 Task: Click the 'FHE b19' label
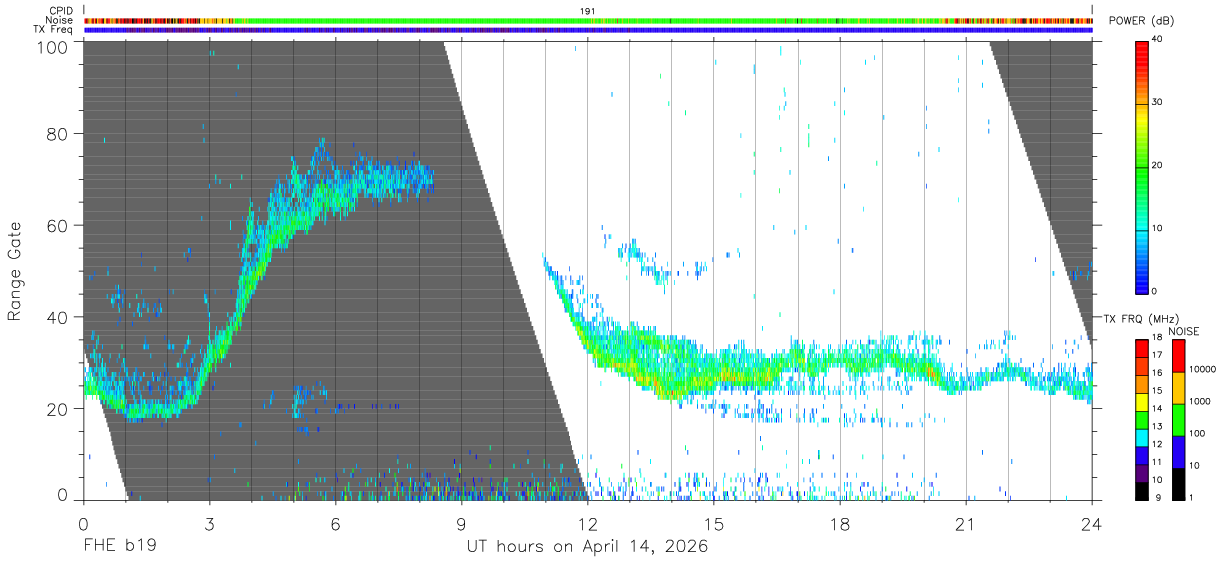[119, 547]
